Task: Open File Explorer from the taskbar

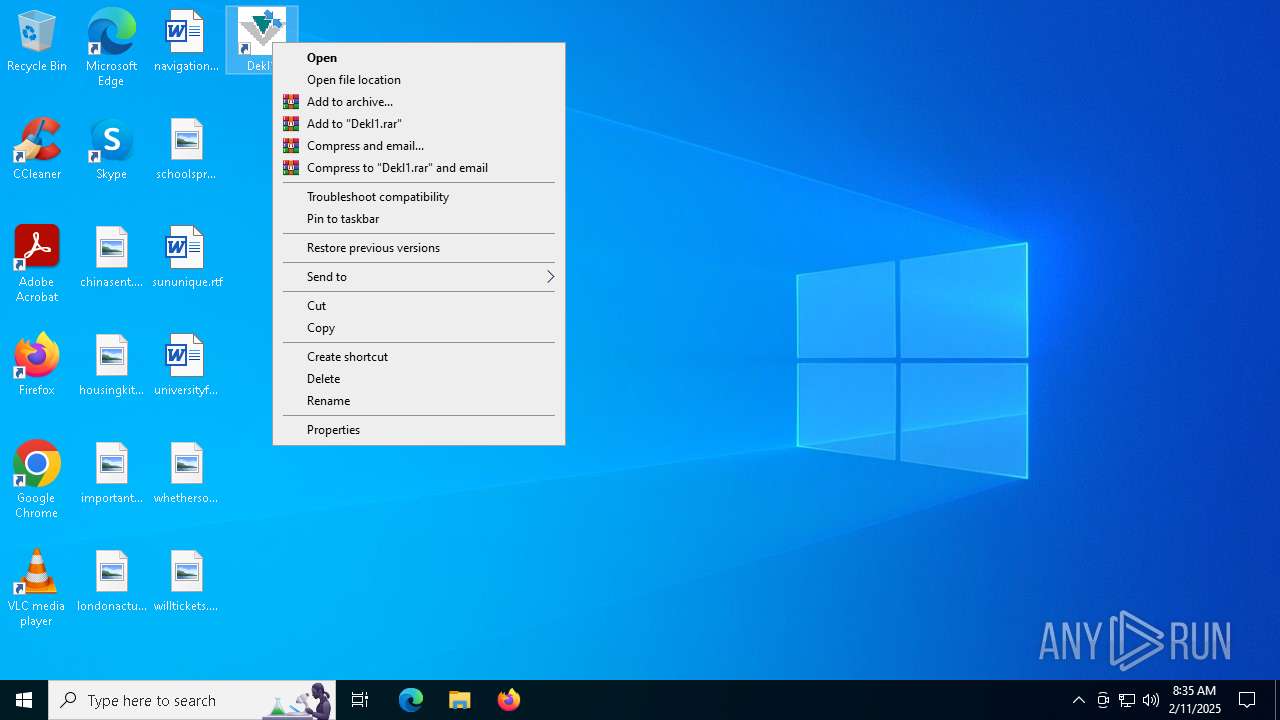Action: pos(460,700)
